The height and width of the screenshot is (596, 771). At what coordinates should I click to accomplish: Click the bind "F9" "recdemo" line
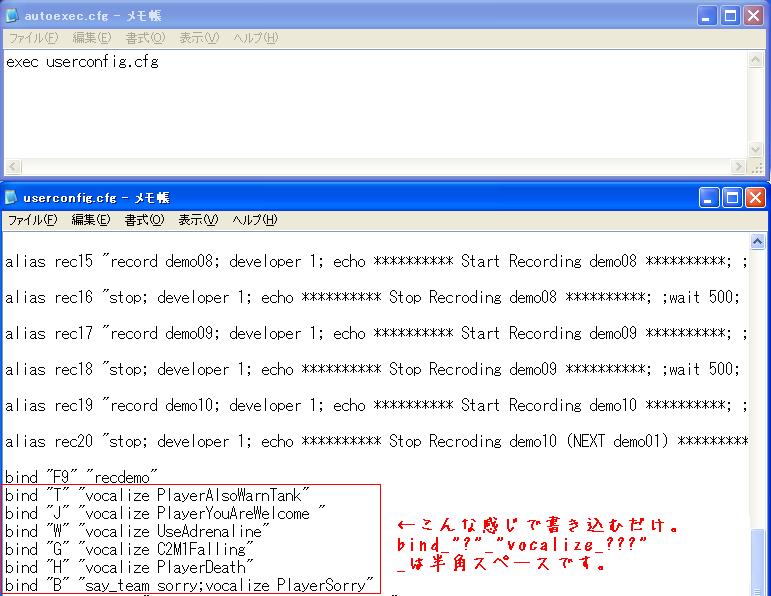(81, 477)
